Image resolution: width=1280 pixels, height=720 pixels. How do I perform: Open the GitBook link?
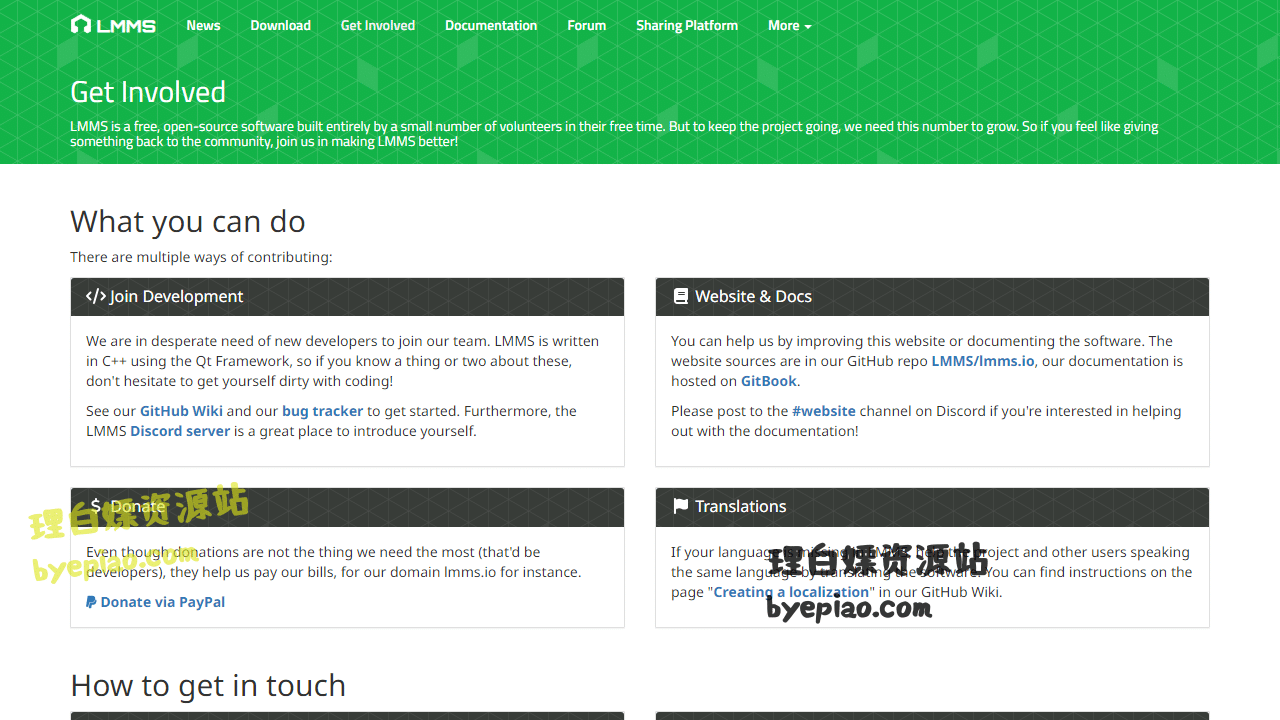(x=769, y=381)
